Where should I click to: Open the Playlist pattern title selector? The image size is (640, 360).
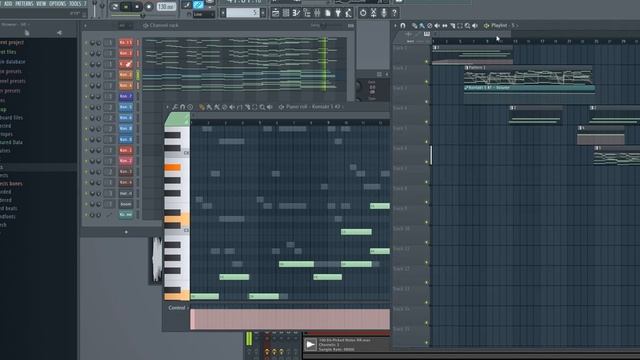(502, 25)
